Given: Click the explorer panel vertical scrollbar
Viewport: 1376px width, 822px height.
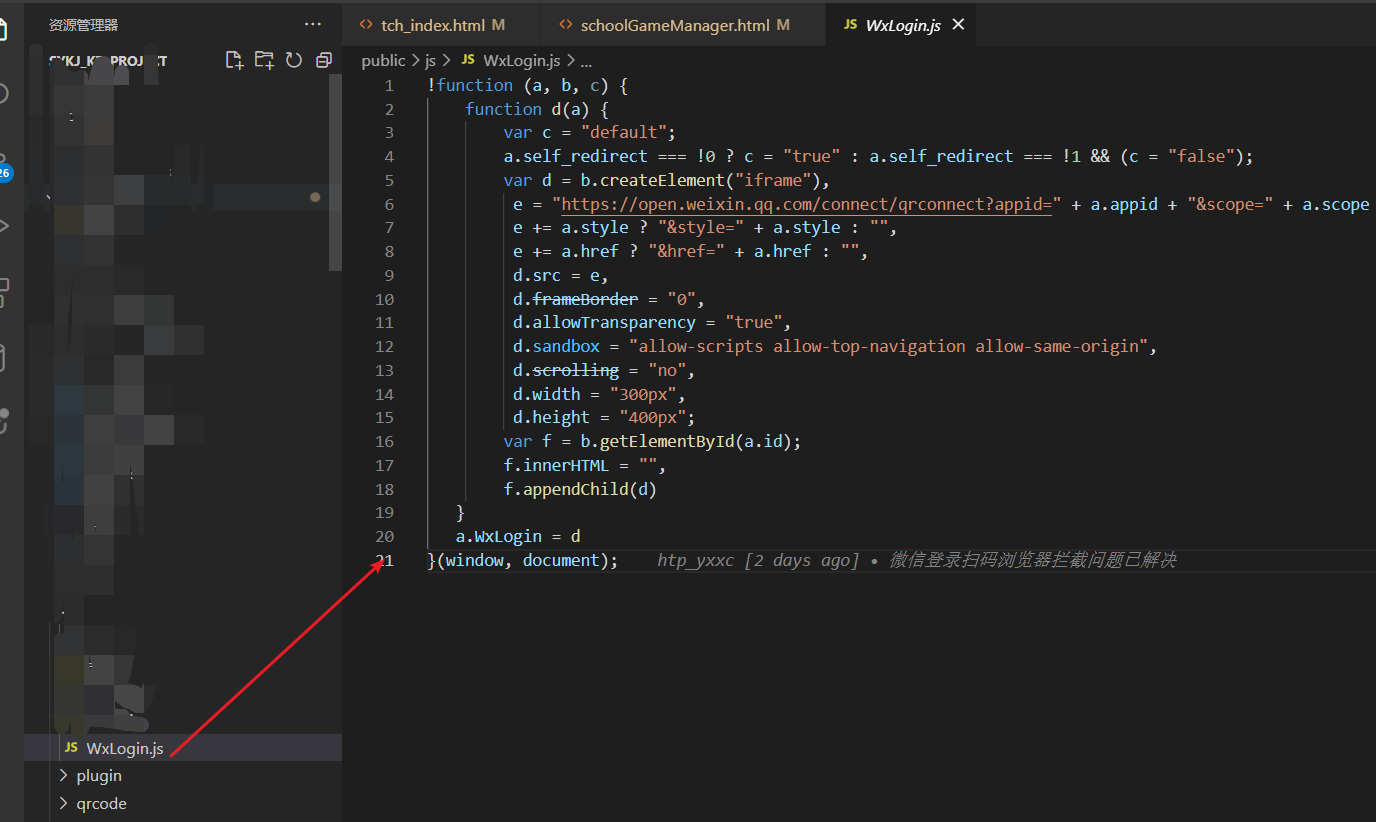Looking at the screenshot, I should click(x=335, y=172).
